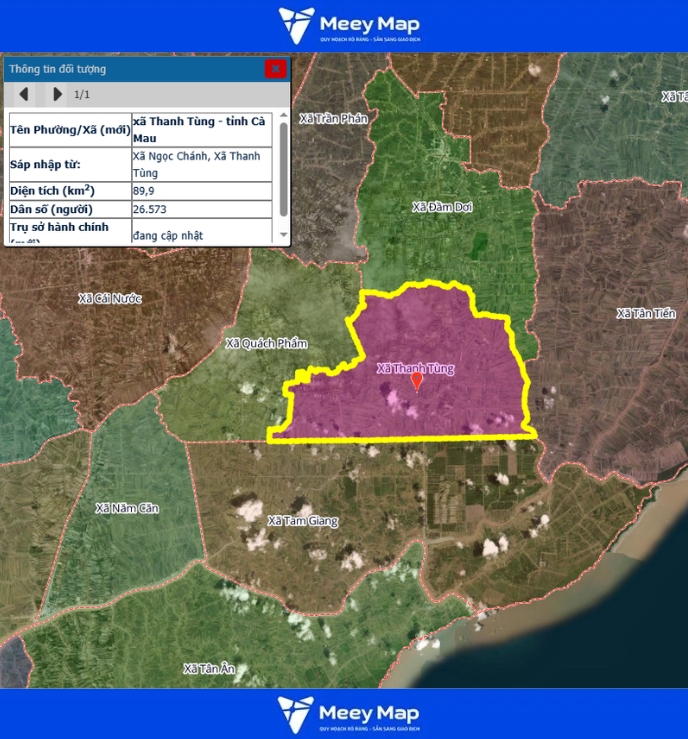The image size is (688, 739).
Task: Select the Xã Tân Ân region label
Action: coord(208,668)
